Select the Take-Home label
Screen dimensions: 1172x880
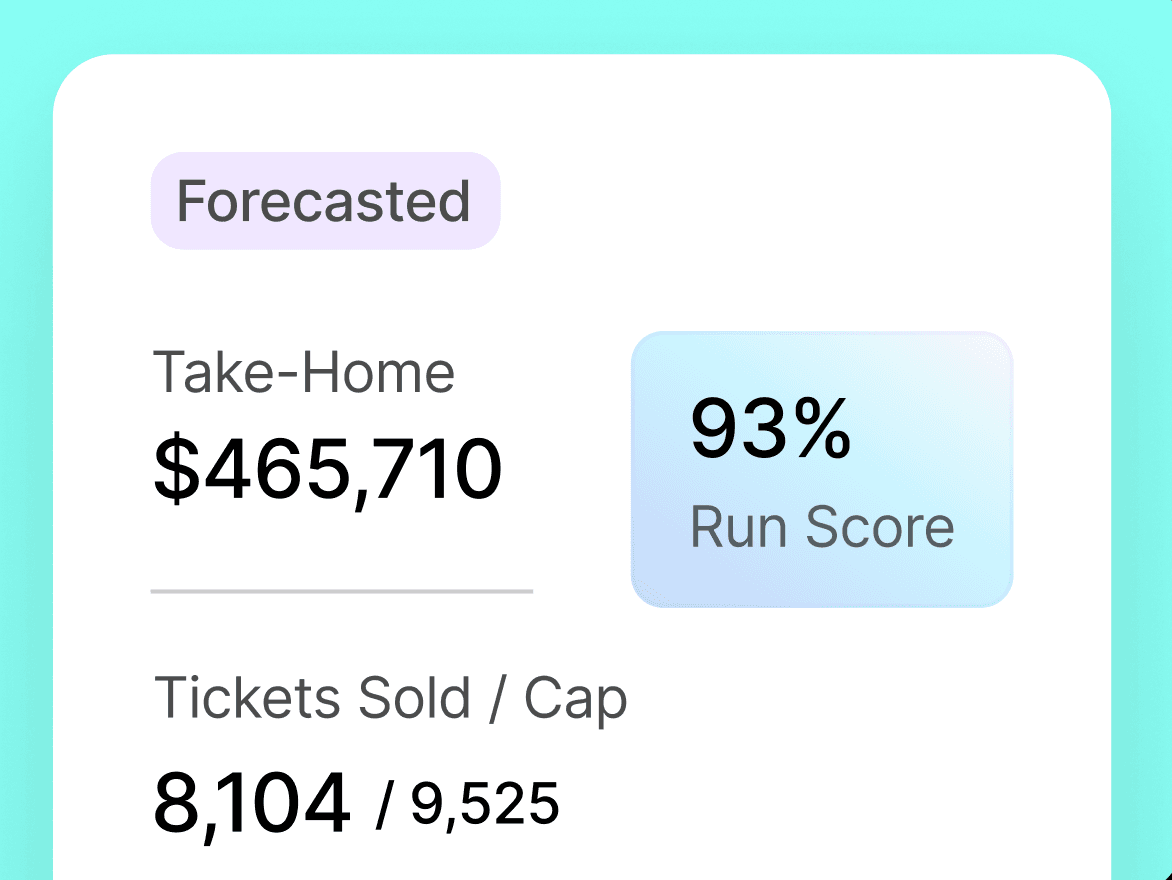[x=304, y=373]
